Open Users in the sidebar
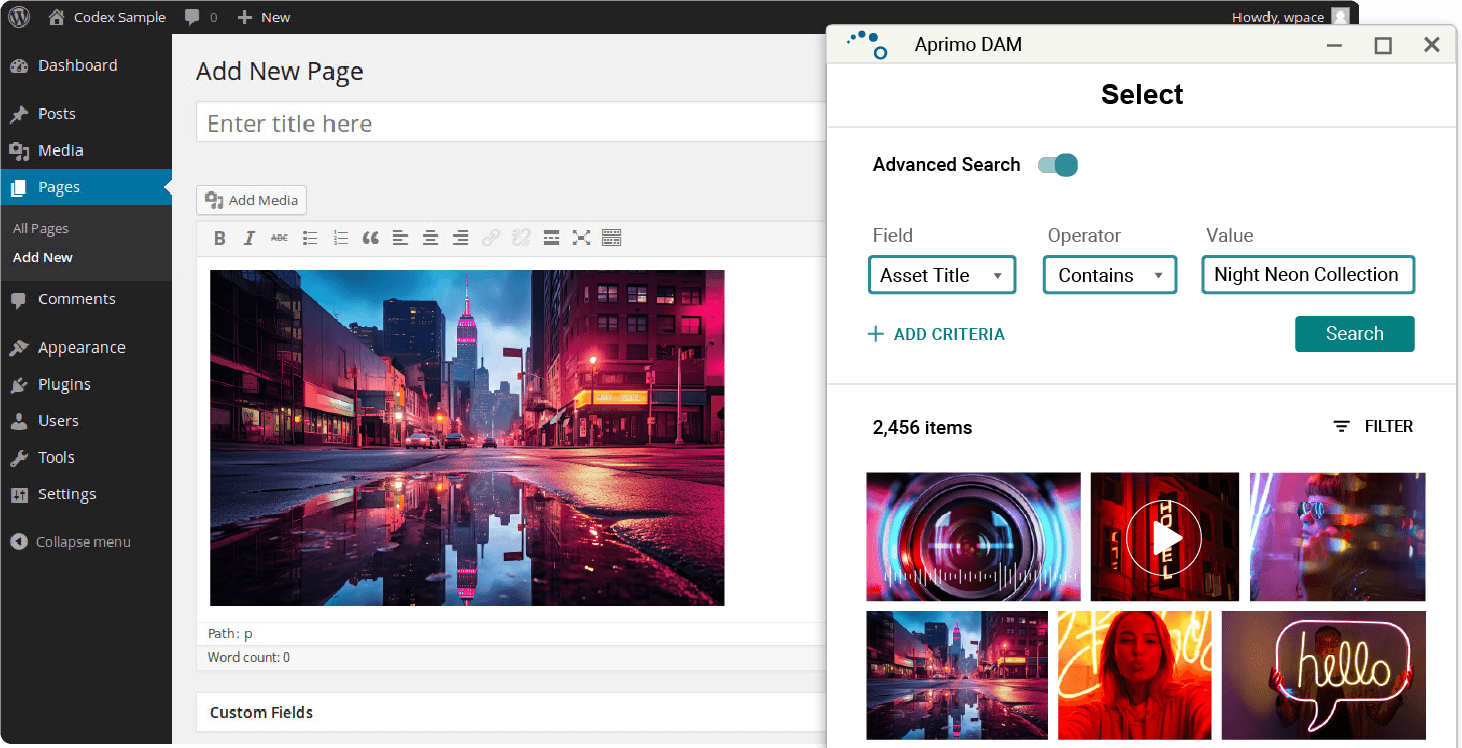 point(86,421)
